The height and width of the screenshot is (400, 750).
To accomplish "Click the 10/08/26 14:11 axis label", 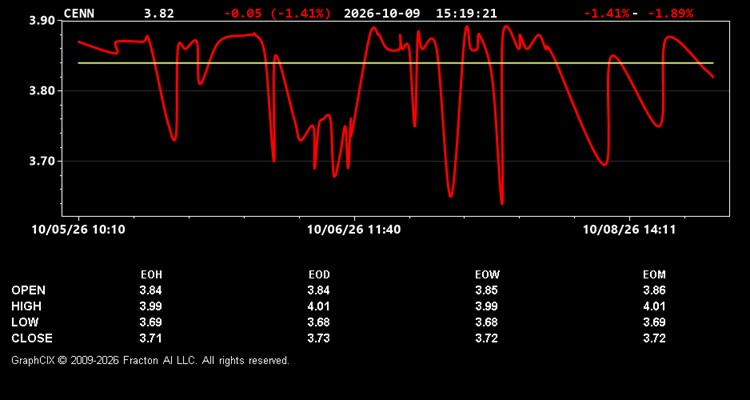I will coord(629,230).
